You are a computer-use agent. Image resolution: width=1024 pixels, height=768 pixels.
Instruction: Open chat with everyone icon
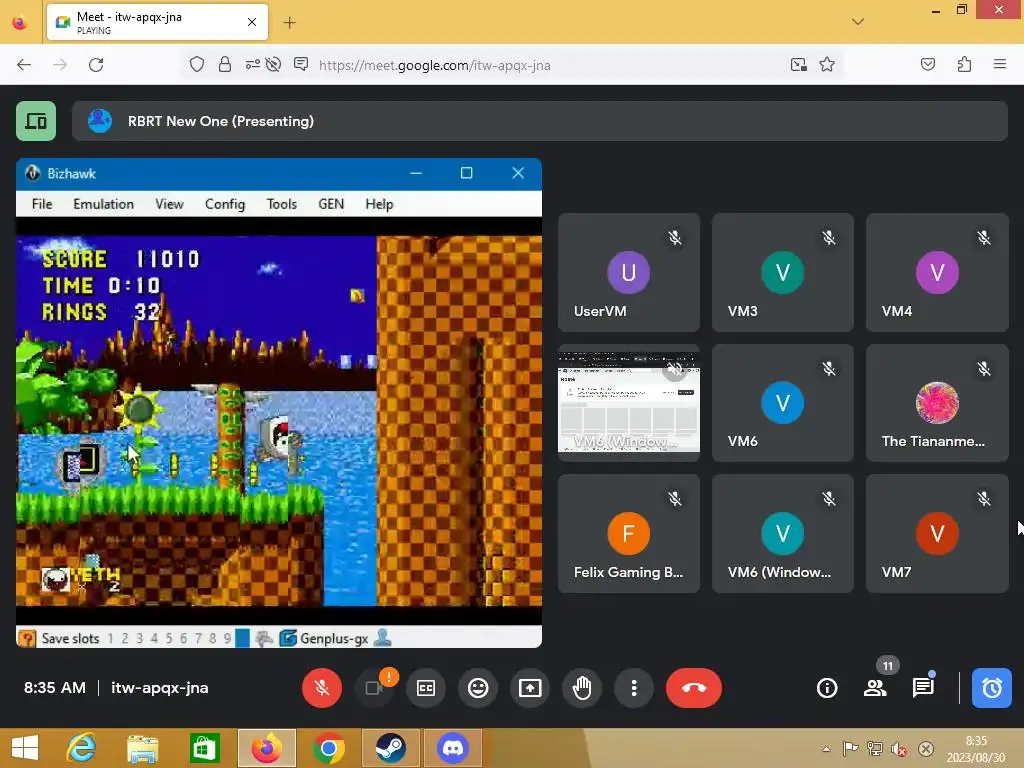click(x=923, y=688)
